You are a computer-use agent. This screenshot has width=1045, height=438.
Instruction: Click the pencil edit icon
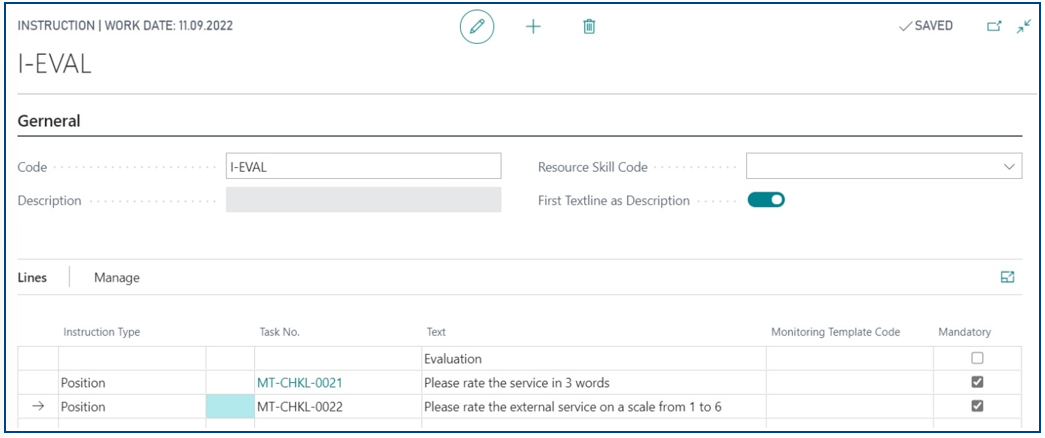click(477, 27)
